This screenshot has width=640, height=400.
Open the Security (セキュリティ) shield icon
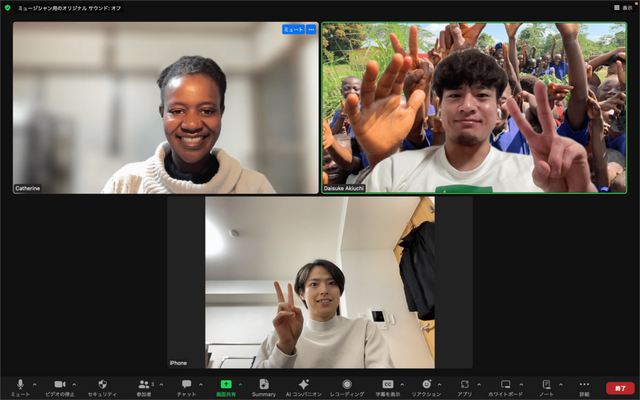click(x=101, y=384)
